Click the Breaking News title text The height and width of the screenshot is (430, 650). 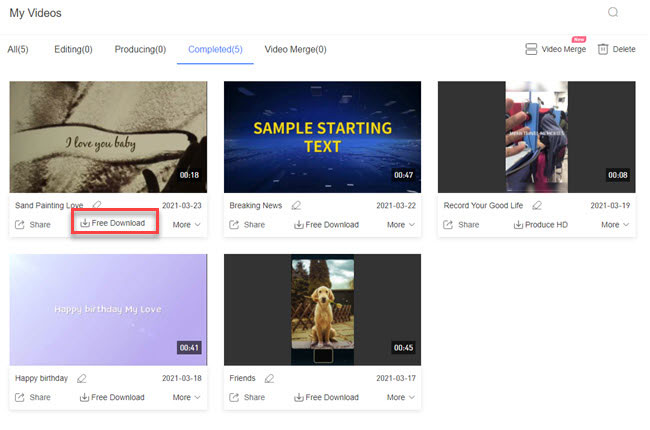pyautogui.click(x=255, y=205)
